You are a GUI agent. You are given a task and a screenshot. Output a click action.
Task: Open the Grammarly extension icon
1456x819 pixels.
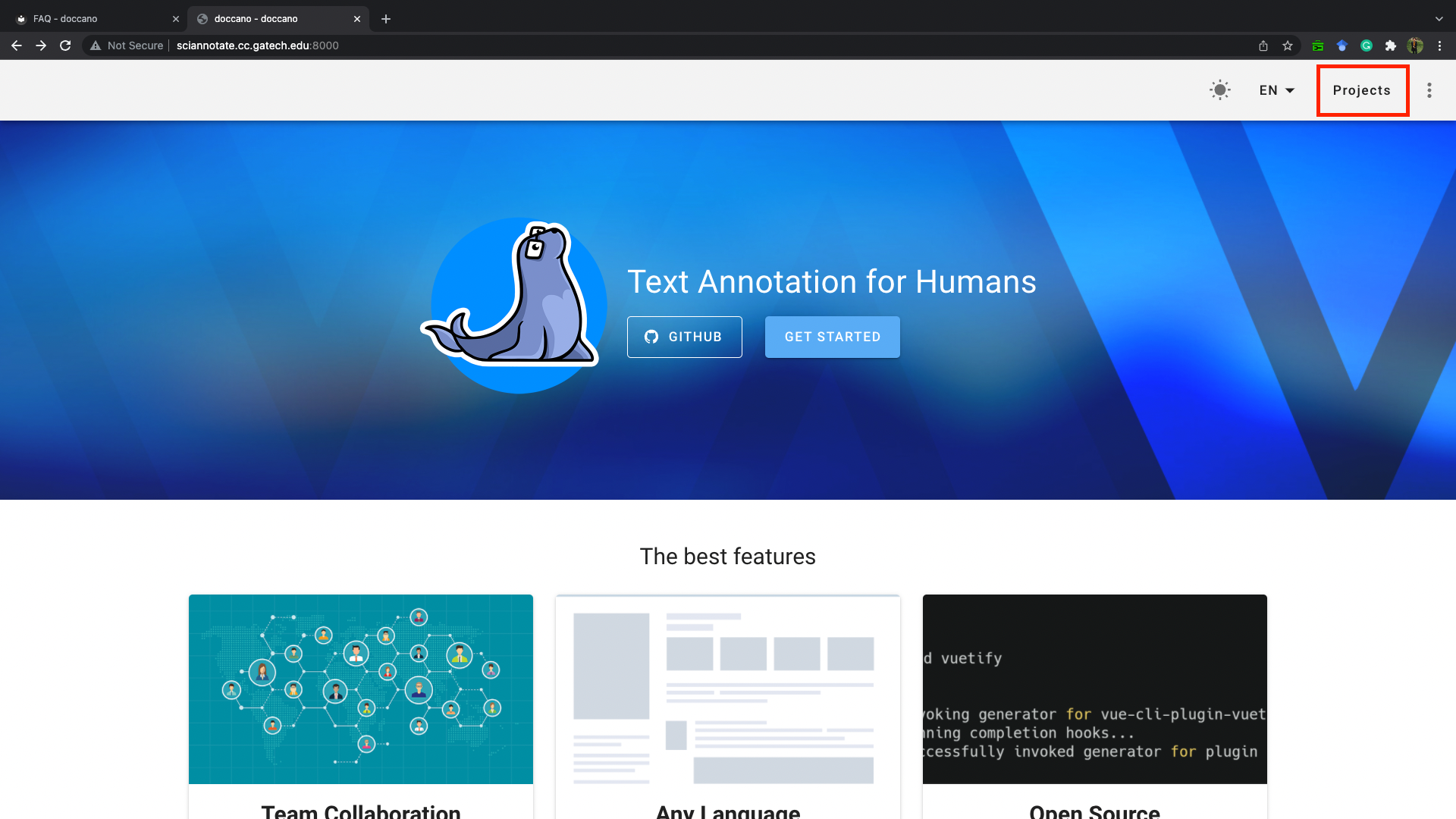[x=1367, y=45]
